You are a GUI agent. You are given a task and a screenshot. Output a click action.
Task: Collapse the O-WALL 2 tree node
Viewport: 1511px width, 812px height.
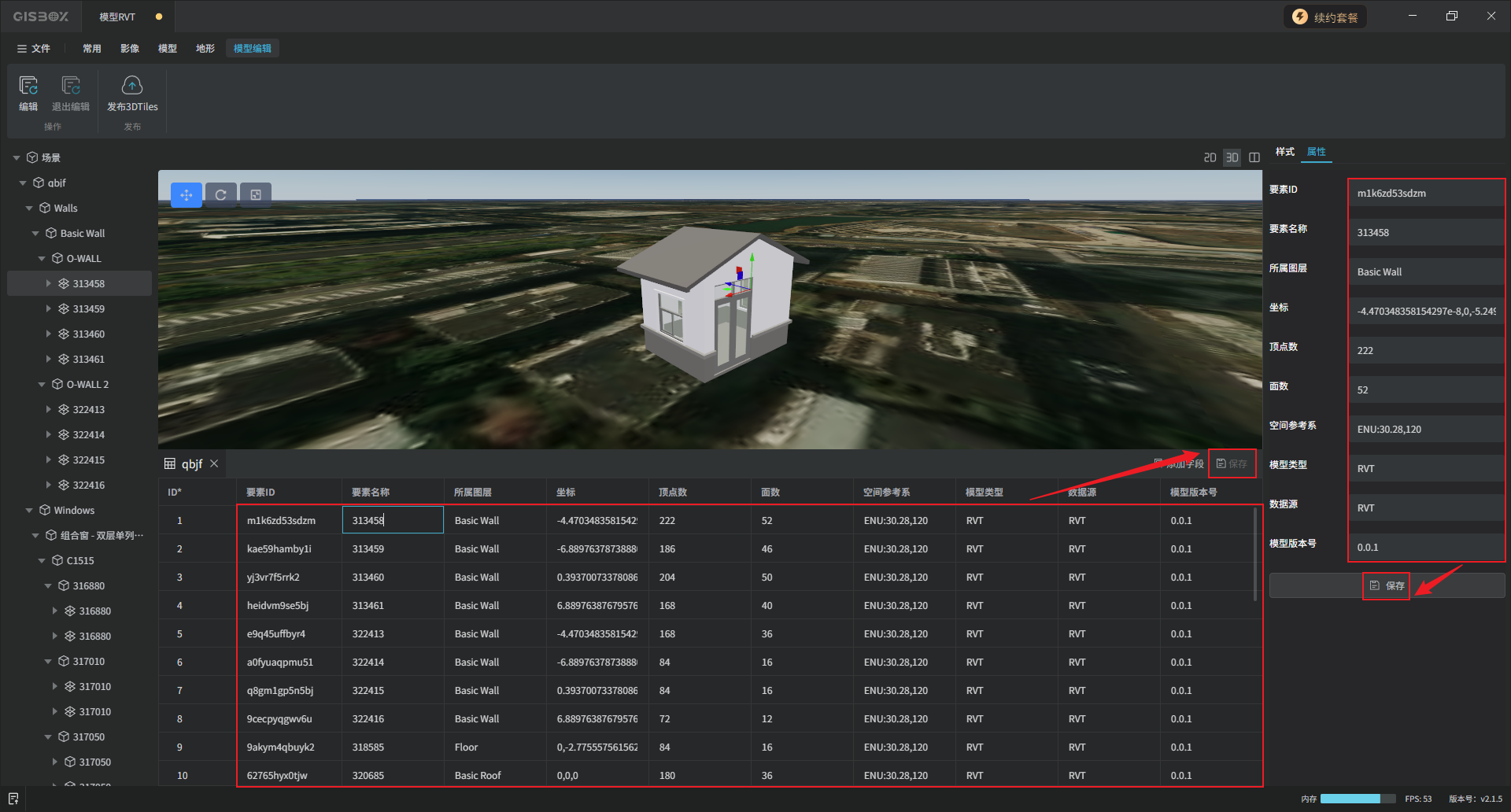tap(42, 385)
